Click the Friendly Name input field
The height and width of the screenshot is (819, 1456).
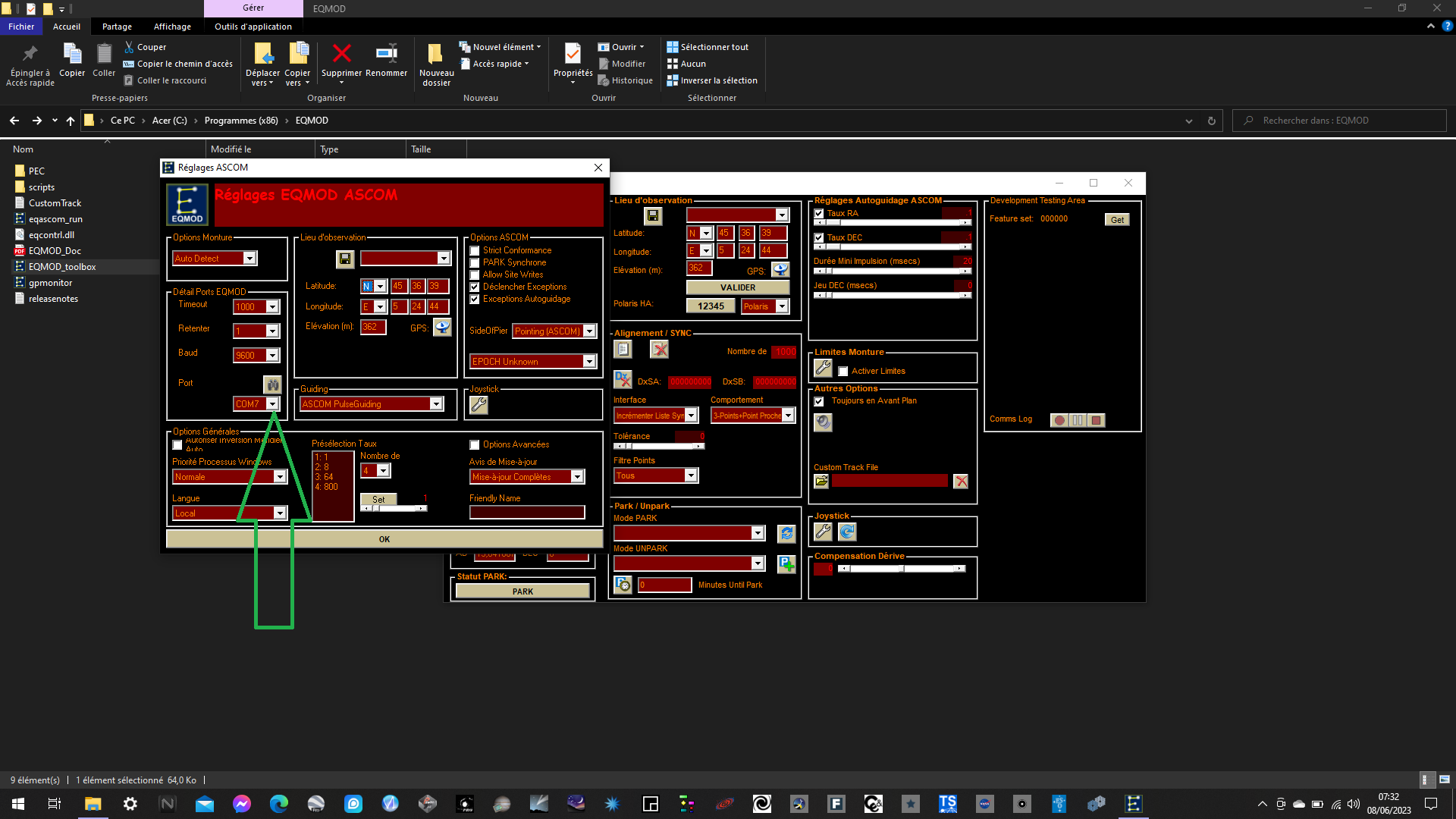click(x=527, y=513)
